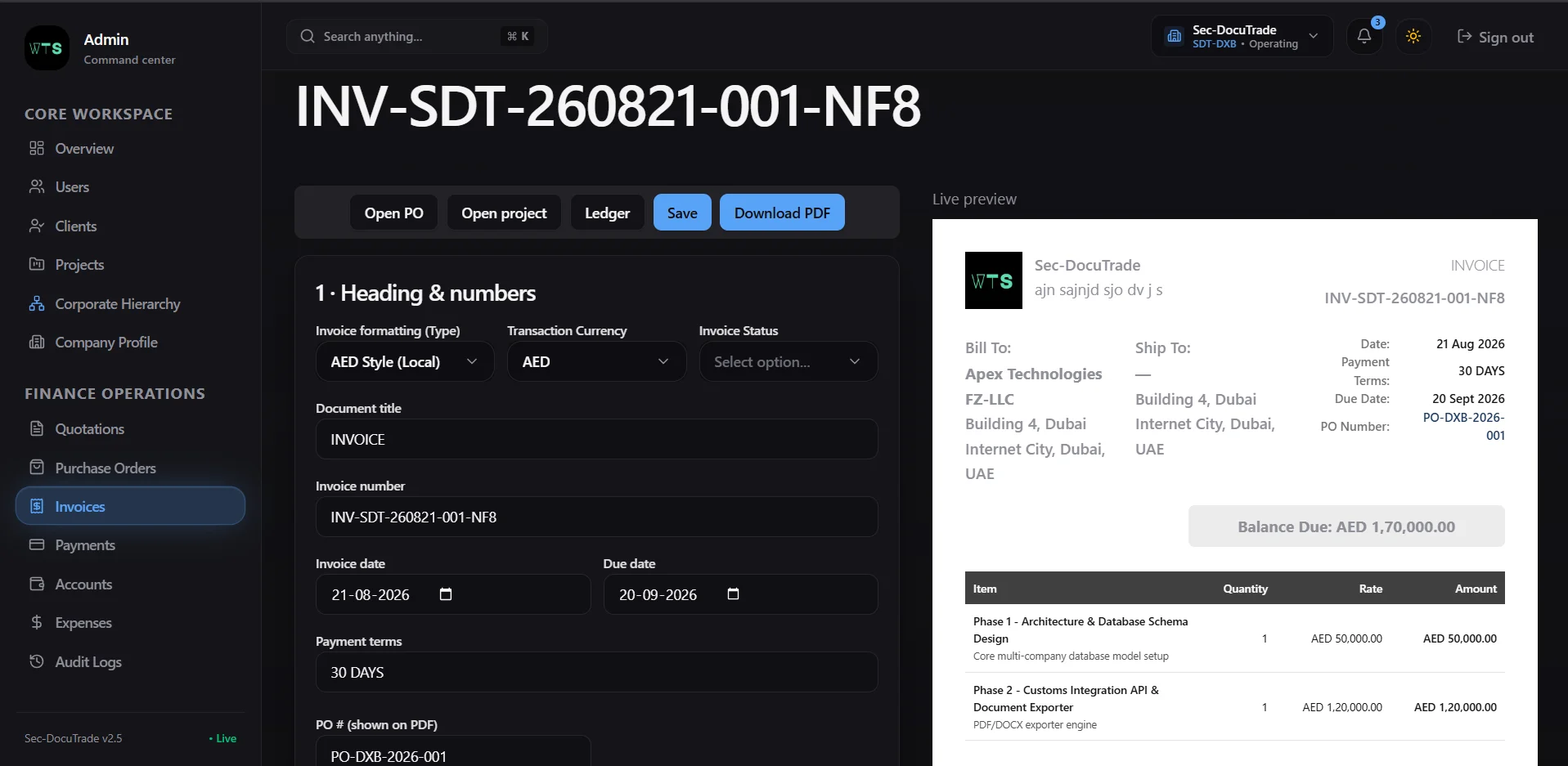
Task: Click the Expenses dollar icon
Action: pyautogui.click(x=37, y=622)
